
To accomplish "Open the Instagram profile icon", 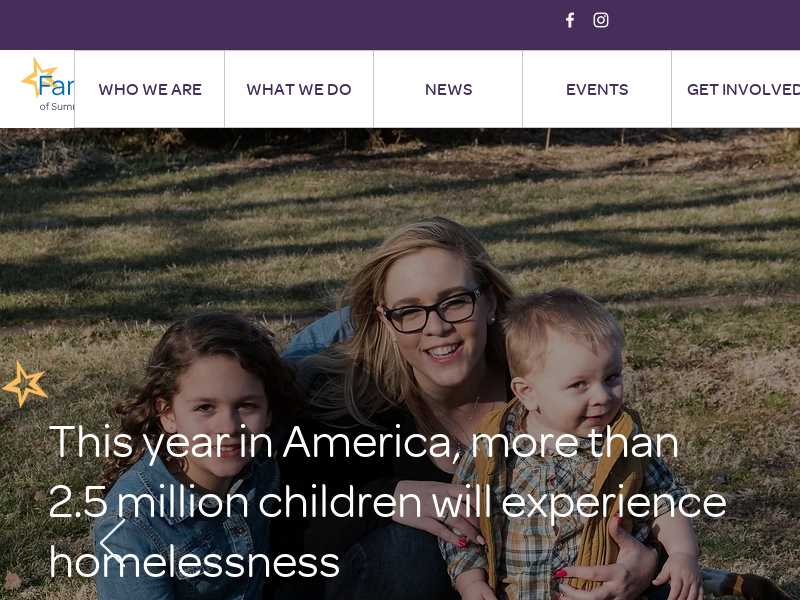I will point(601,20).
